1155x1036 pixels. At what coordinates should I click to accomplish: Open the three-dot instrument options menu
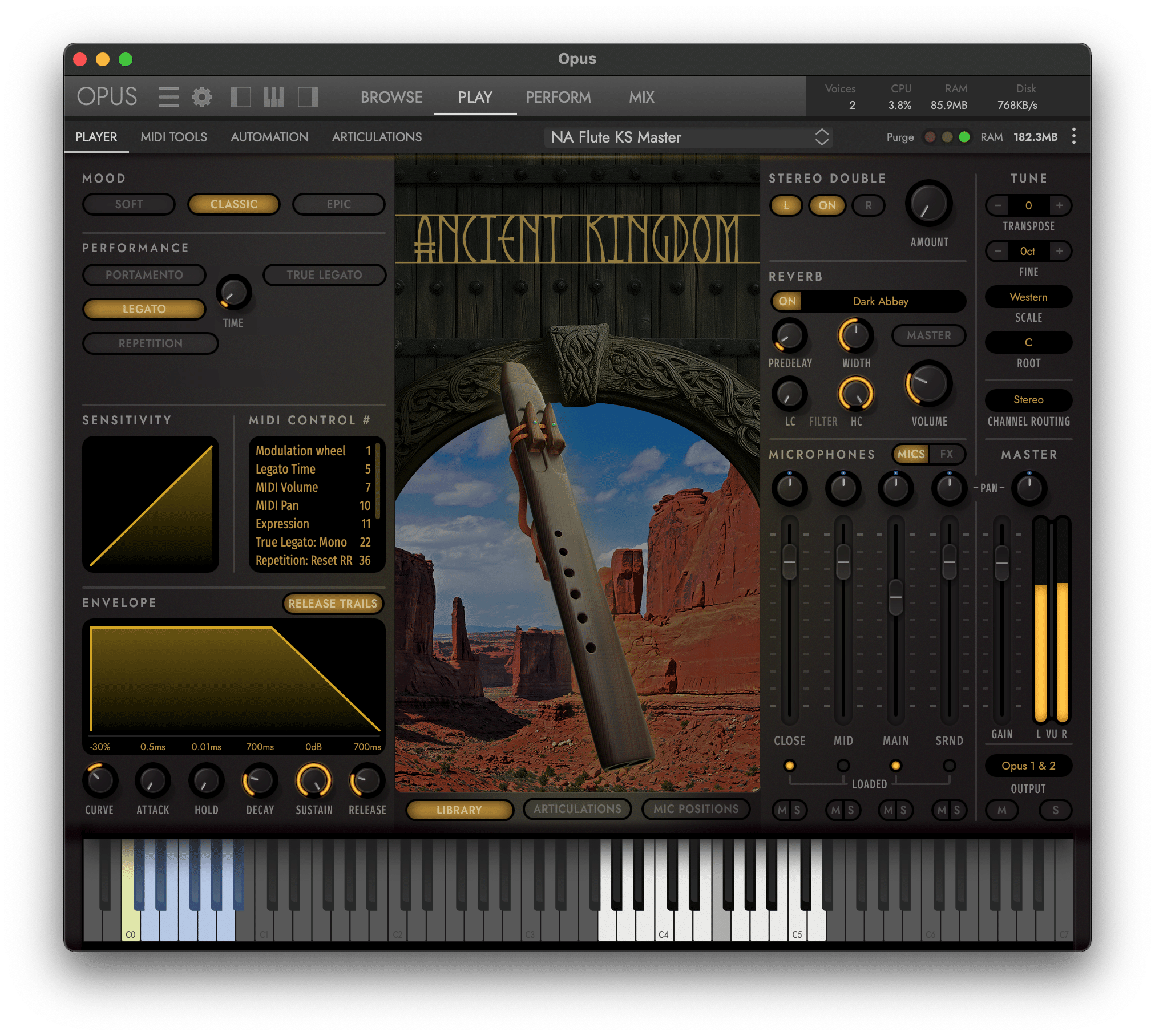(1073, 136)
